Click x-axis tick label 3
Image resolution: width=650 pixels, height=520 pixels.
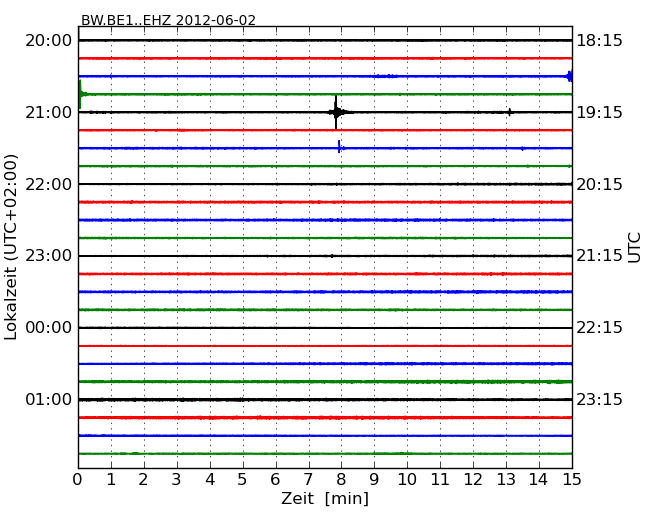click(177, 480)
